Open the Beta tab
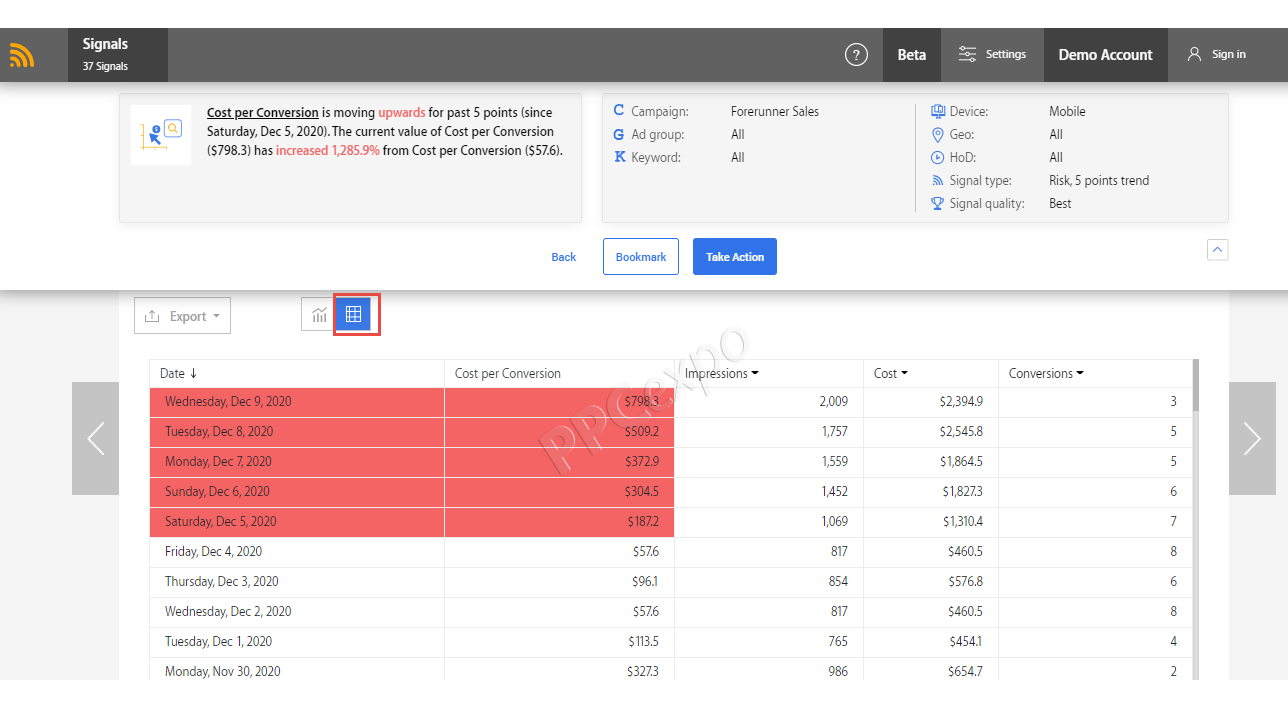Screen dimensions: 1288x708 coord(912,55)
